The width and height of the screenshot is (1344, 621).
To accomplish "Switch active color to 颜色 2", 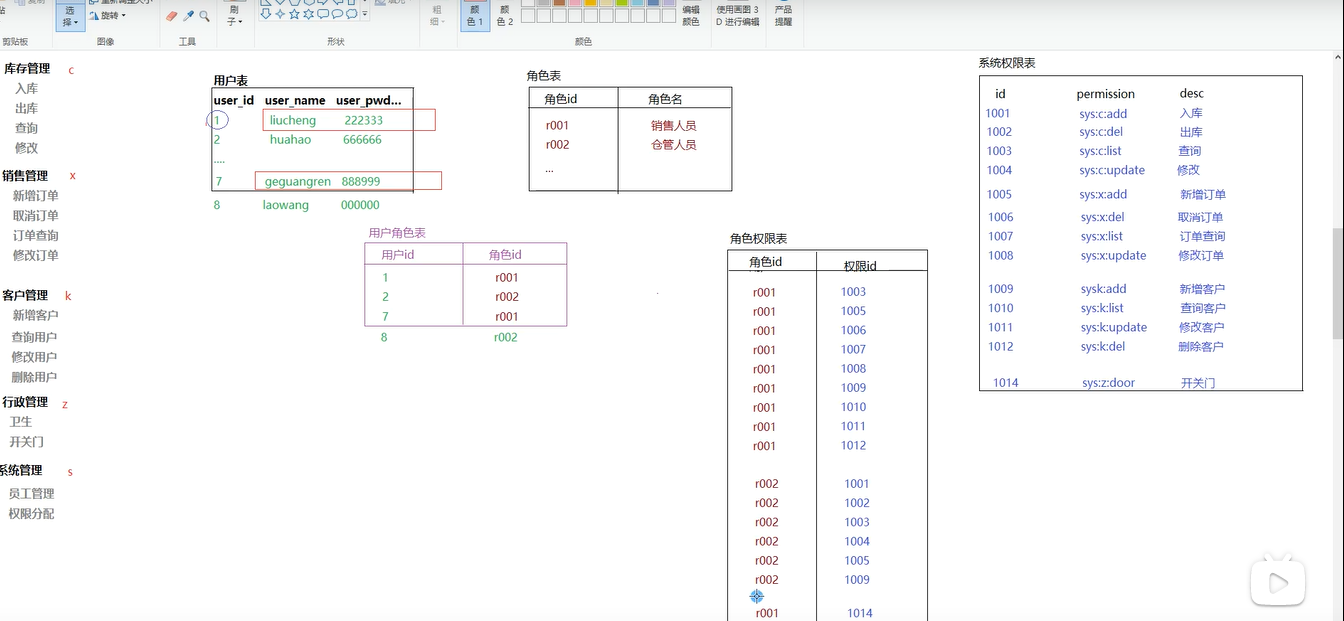I will 505,15.
